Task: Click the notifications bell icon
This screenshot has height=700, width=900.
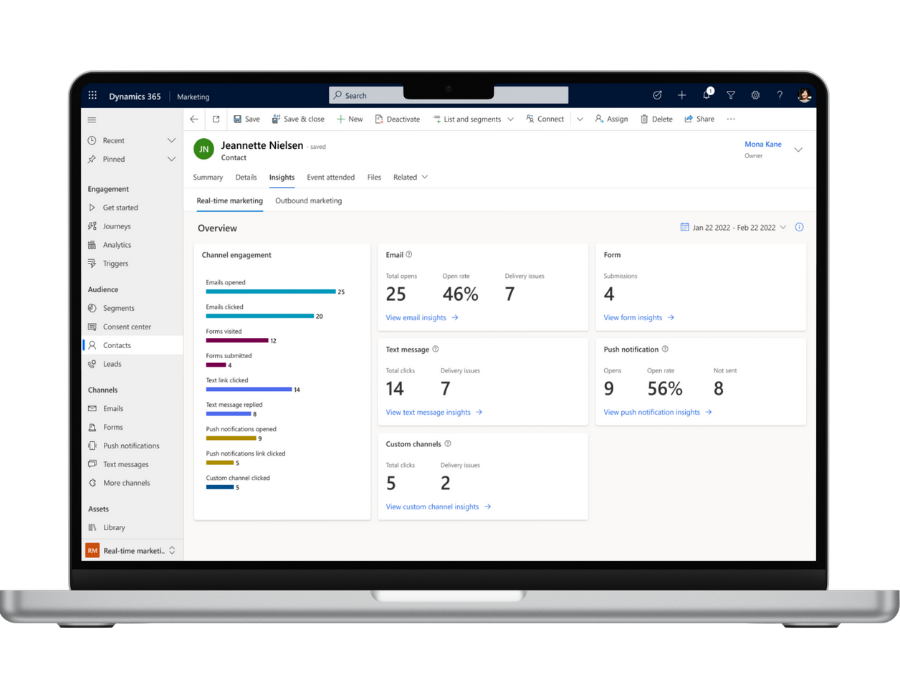Action: point(706,96)
